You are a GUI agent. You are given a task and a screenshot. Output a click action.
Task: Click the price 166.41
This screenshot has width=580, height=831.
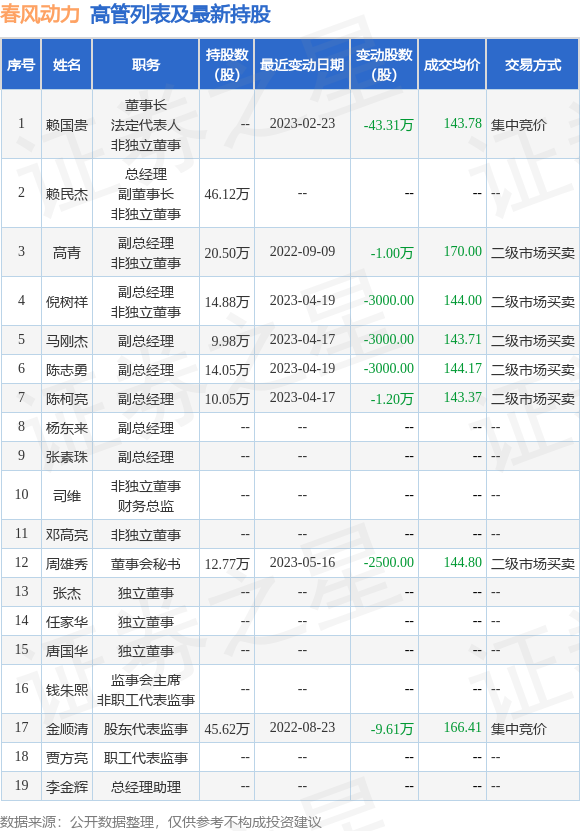click(462, 727)
